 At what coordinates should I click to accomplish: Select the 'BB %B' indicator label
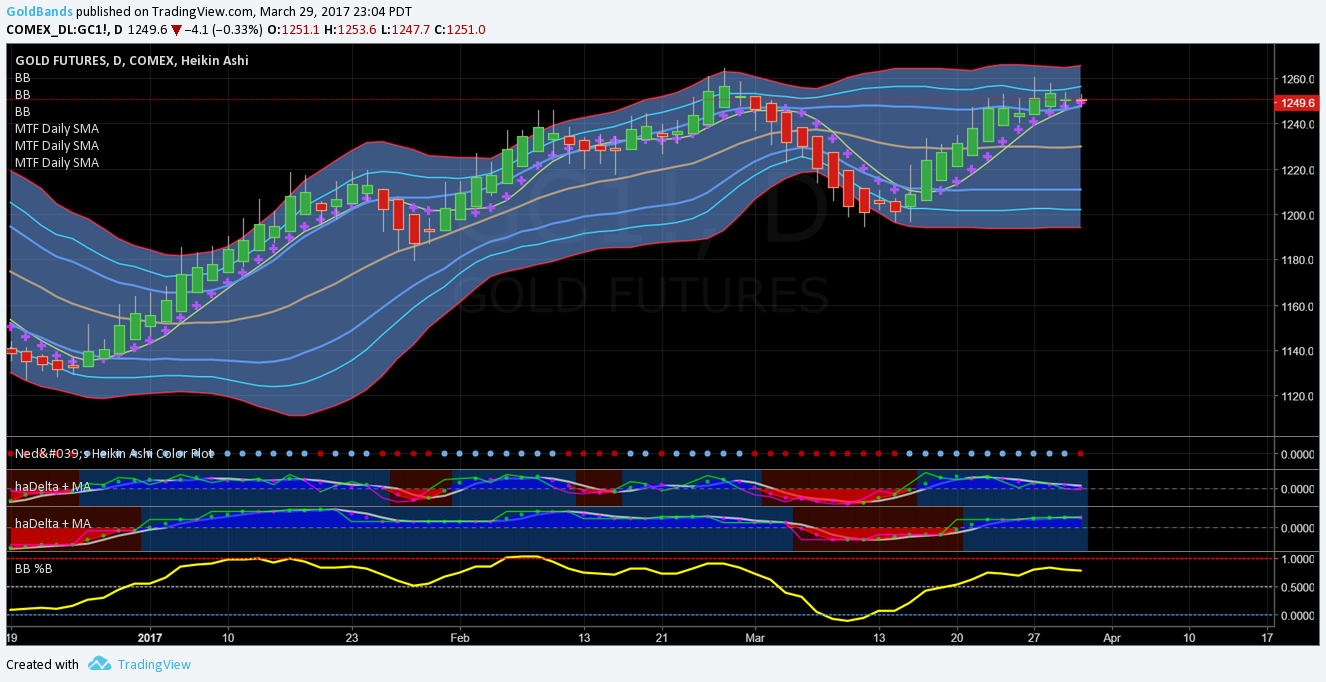(x=34, y=568)
